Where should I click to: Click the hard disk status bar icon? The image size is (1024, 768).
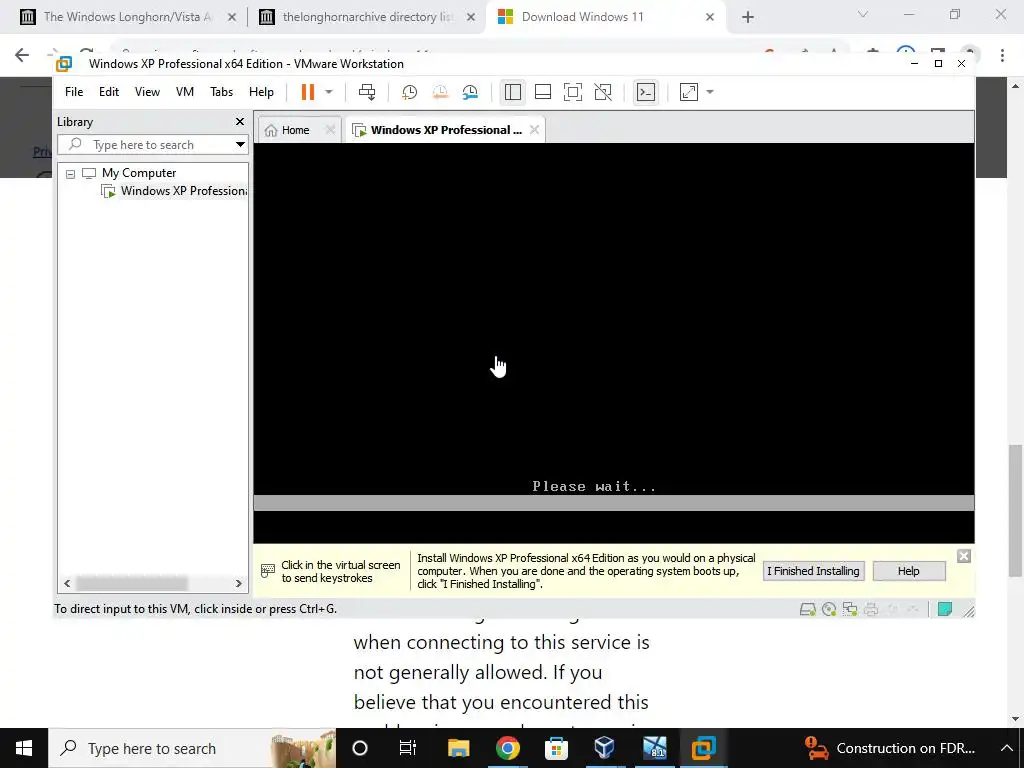[x=808, y=609]
